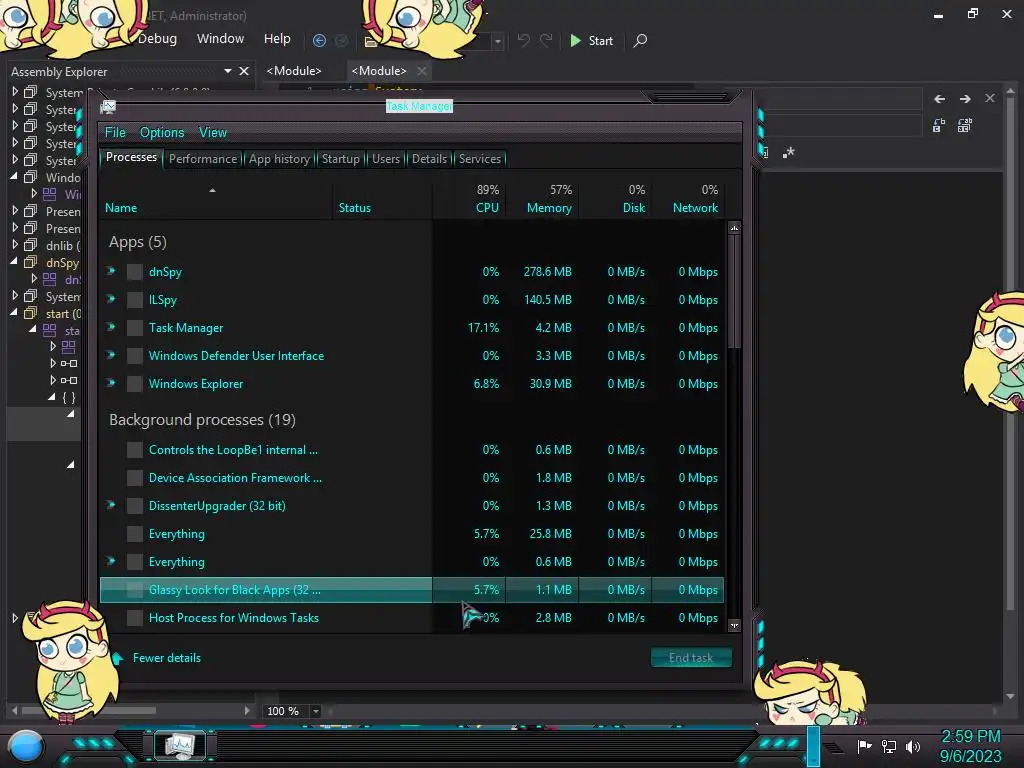Click the DissenterUpgrader process icon

pyautogui.click(x=135, y=506)
